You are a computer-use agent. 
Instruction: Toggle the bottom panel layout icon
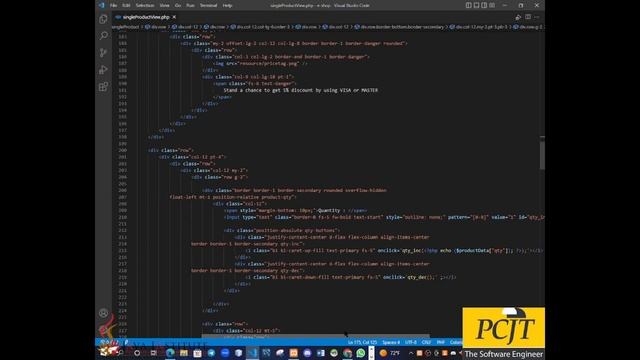[476, 5]
